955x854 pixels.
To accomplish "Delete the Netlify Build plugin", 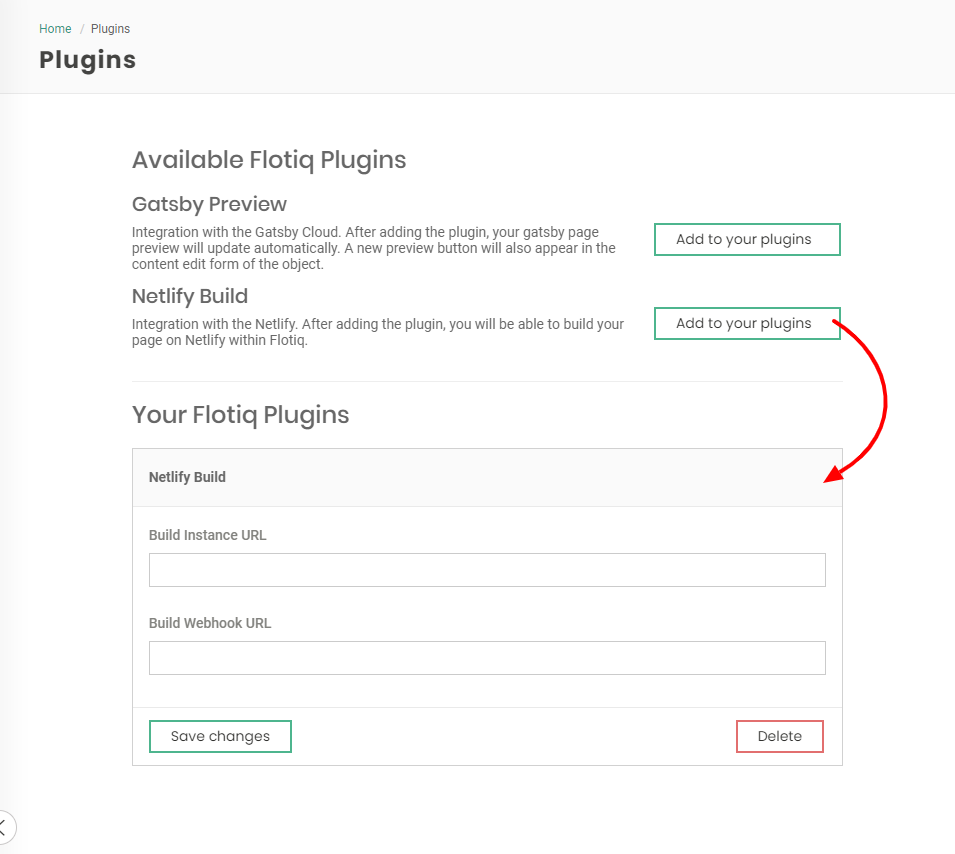I will tap(779, 736).
